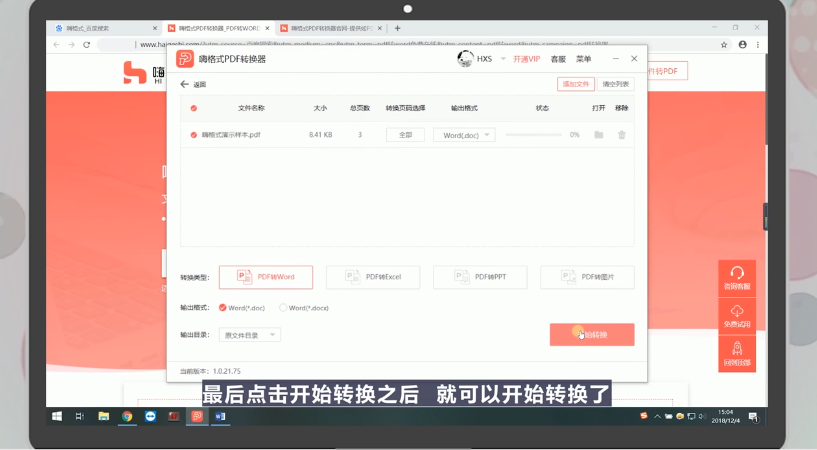This screenshot has width=817, height=450.
Task: Click the 8.41 KB file size cell
Action: click(320, 135)
